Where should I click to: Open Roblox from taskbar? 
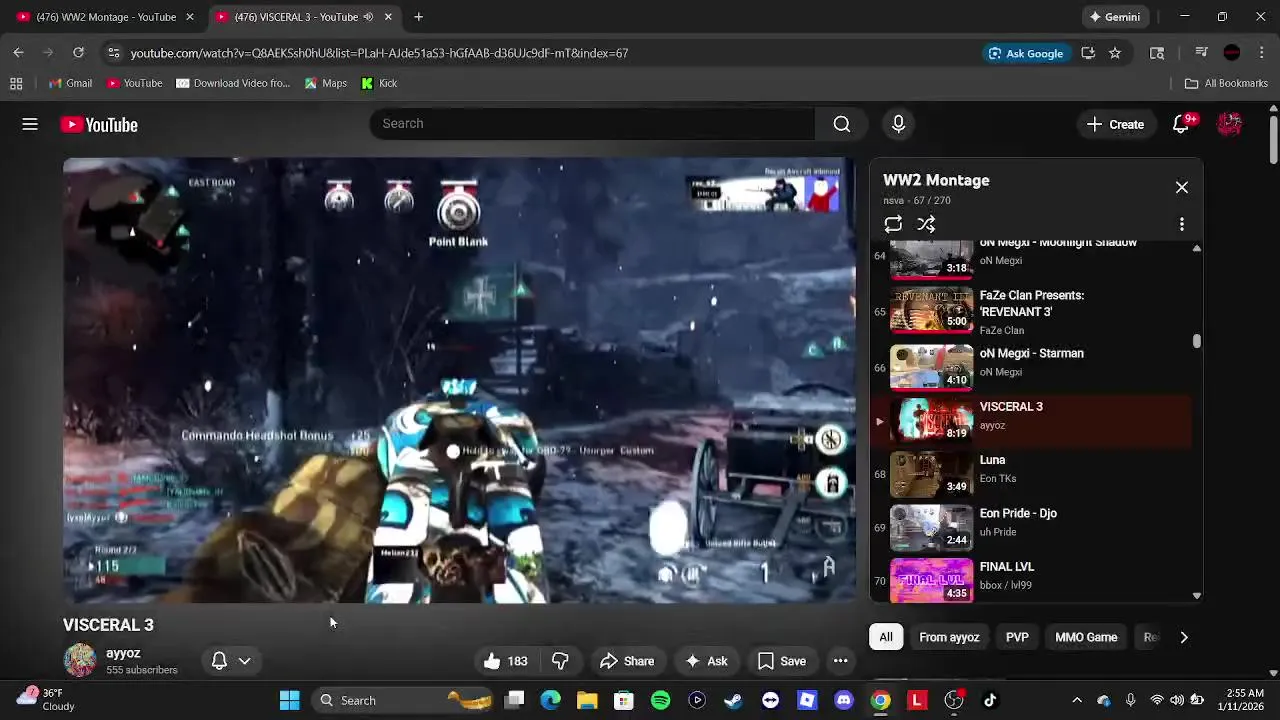point(807,700)
